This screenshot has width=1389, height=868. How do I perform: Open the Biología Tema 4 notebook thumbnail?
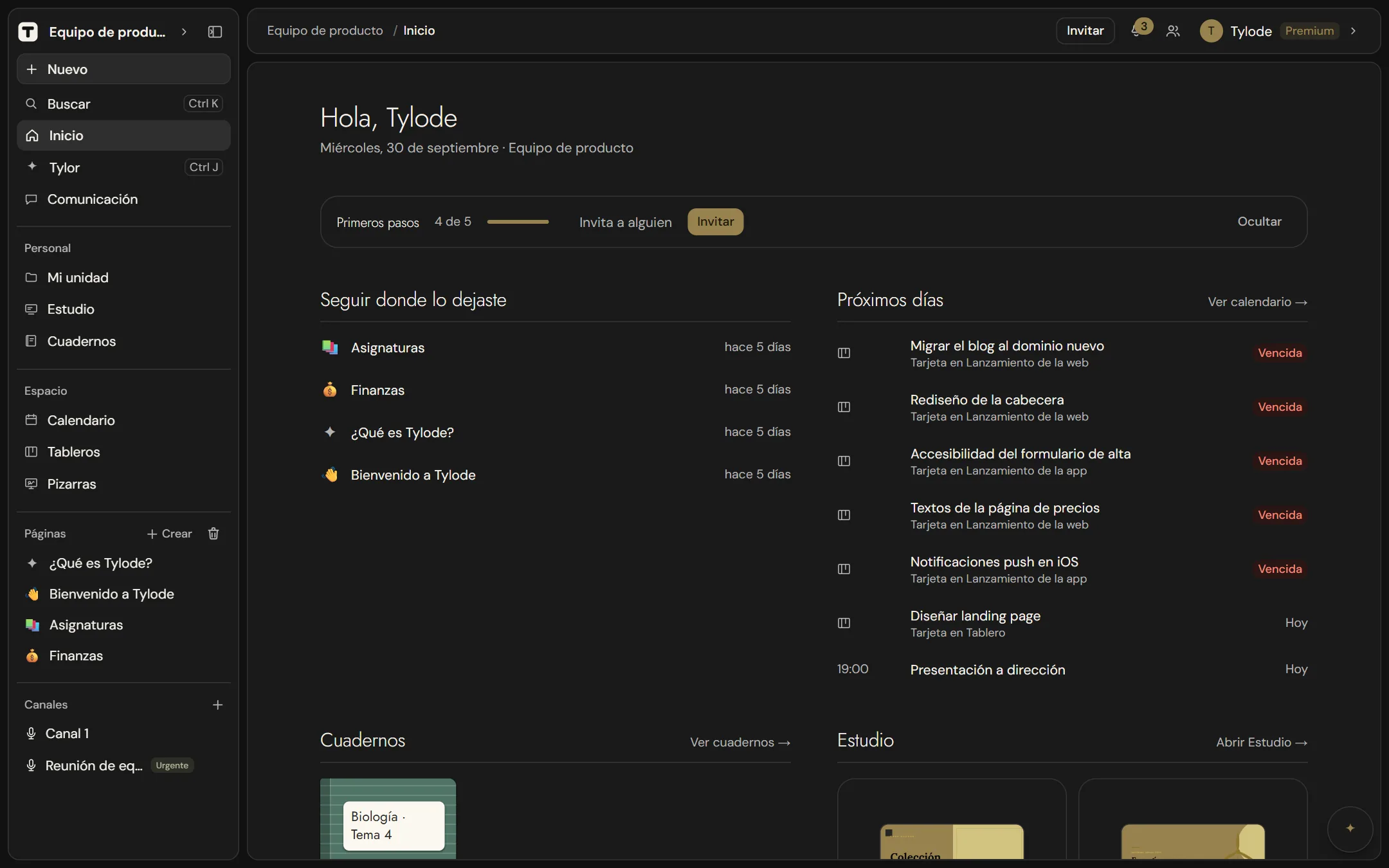tap(388, 818)
